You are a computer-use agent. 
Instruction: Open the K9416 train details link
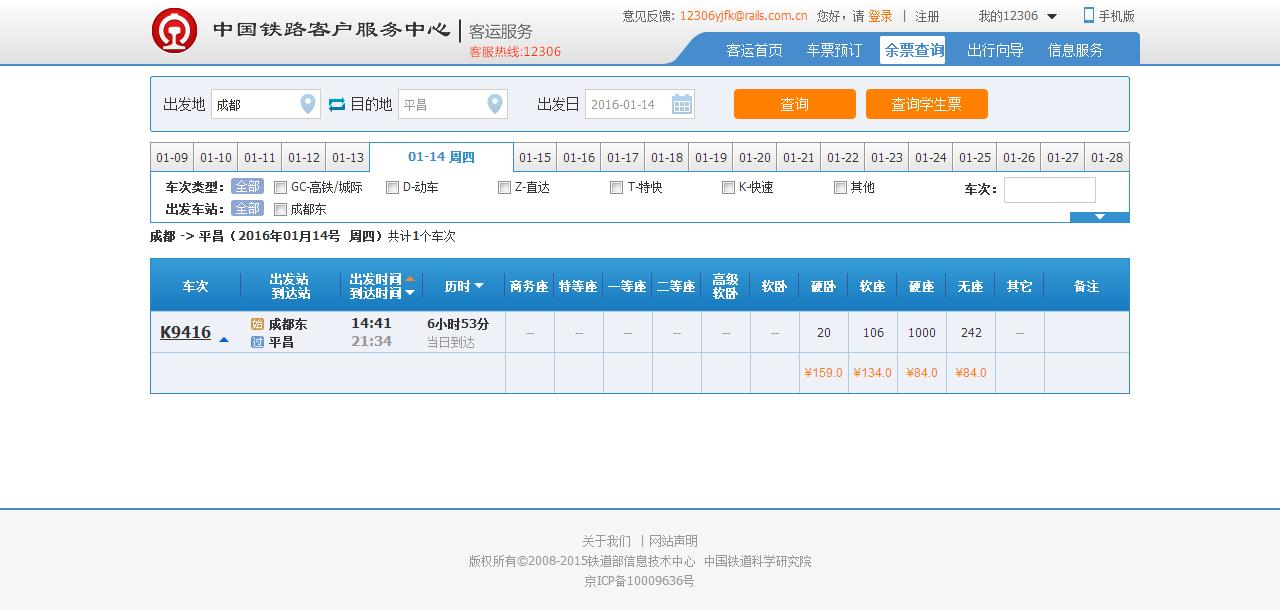185,333
